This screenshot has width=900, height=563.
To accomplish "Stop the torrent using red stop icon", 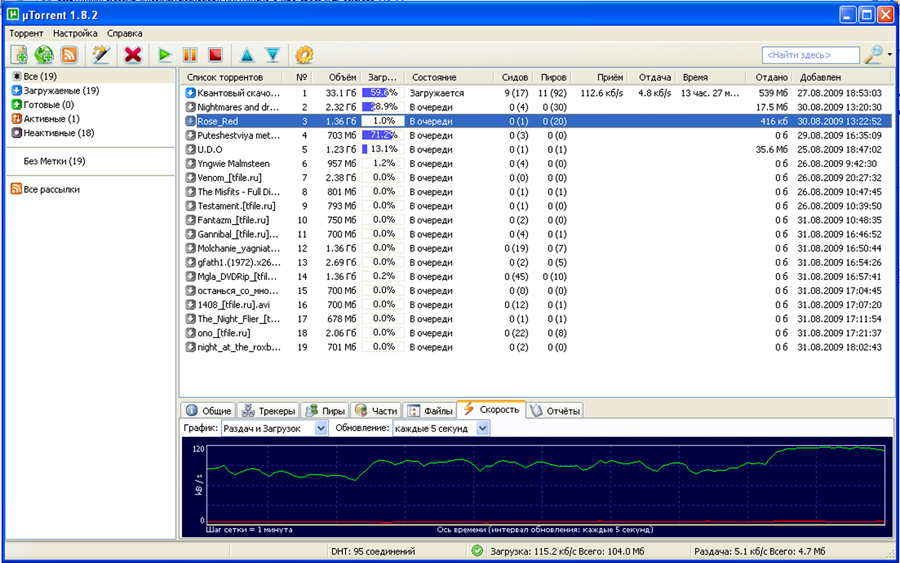I will pyautogui.click(x=215, y=55).
